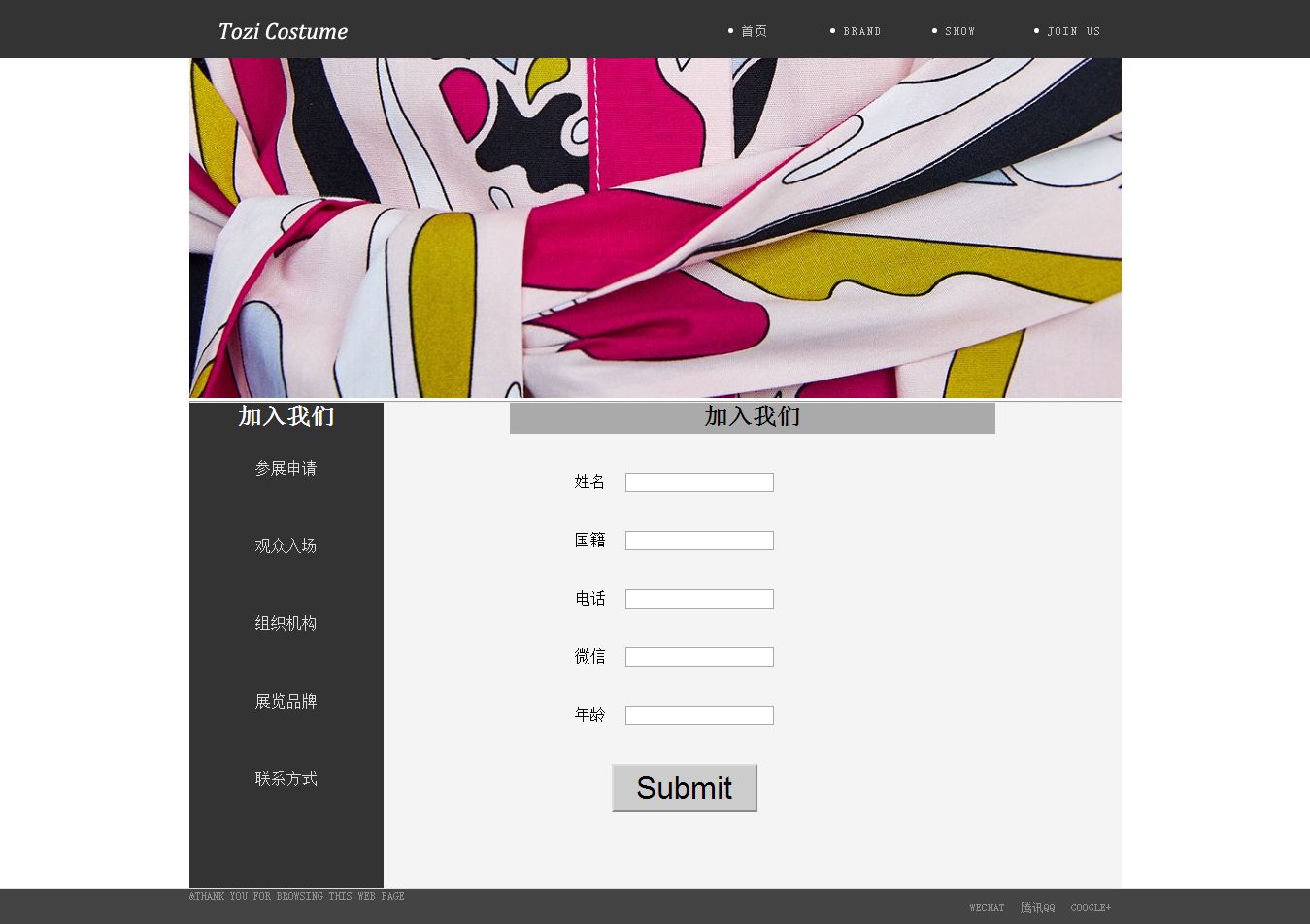Click the 姓名 field label
The width and height of the screenshot is (1310, 924).
click(589, 481)
